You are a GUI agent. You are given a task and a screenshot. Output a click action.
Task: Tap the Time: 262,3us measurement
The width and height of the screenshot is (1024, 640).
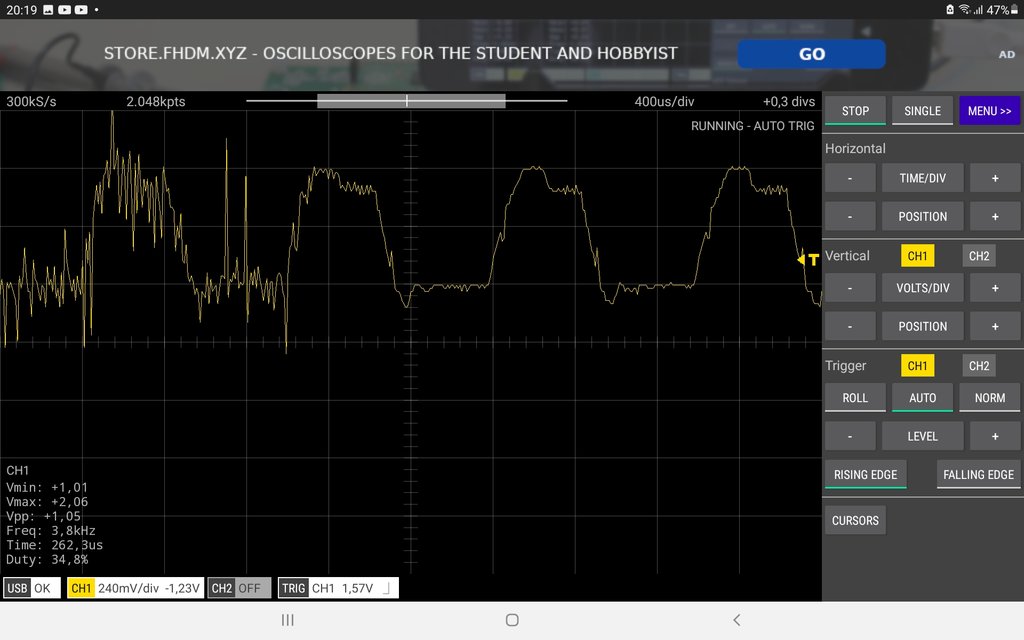(x=54, y=545)
